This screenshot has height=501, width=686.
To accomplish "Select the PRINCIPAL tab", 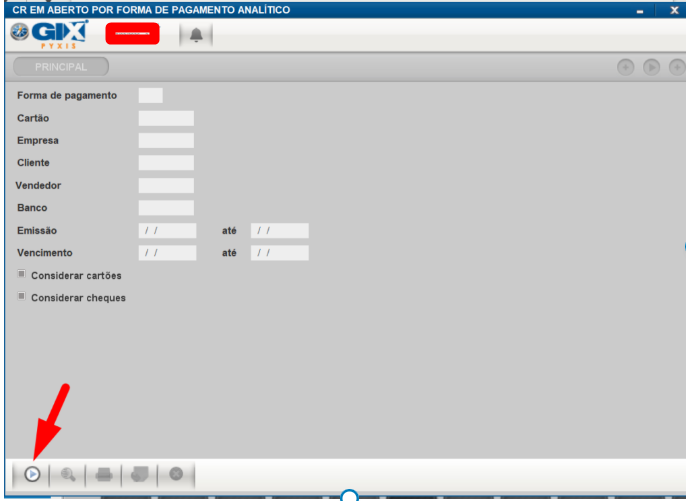I will tap(61, 67).
